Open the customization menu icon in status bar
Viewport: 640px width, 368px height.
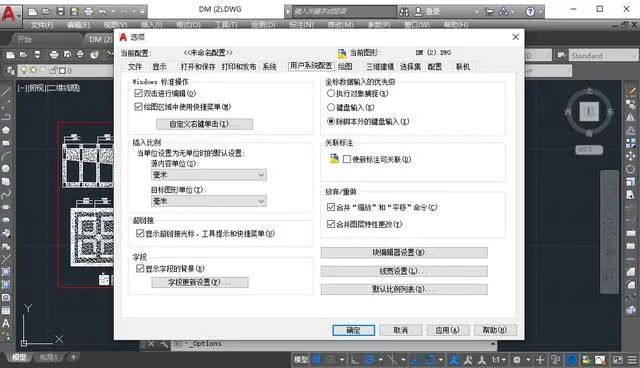[x=632, y=360]
